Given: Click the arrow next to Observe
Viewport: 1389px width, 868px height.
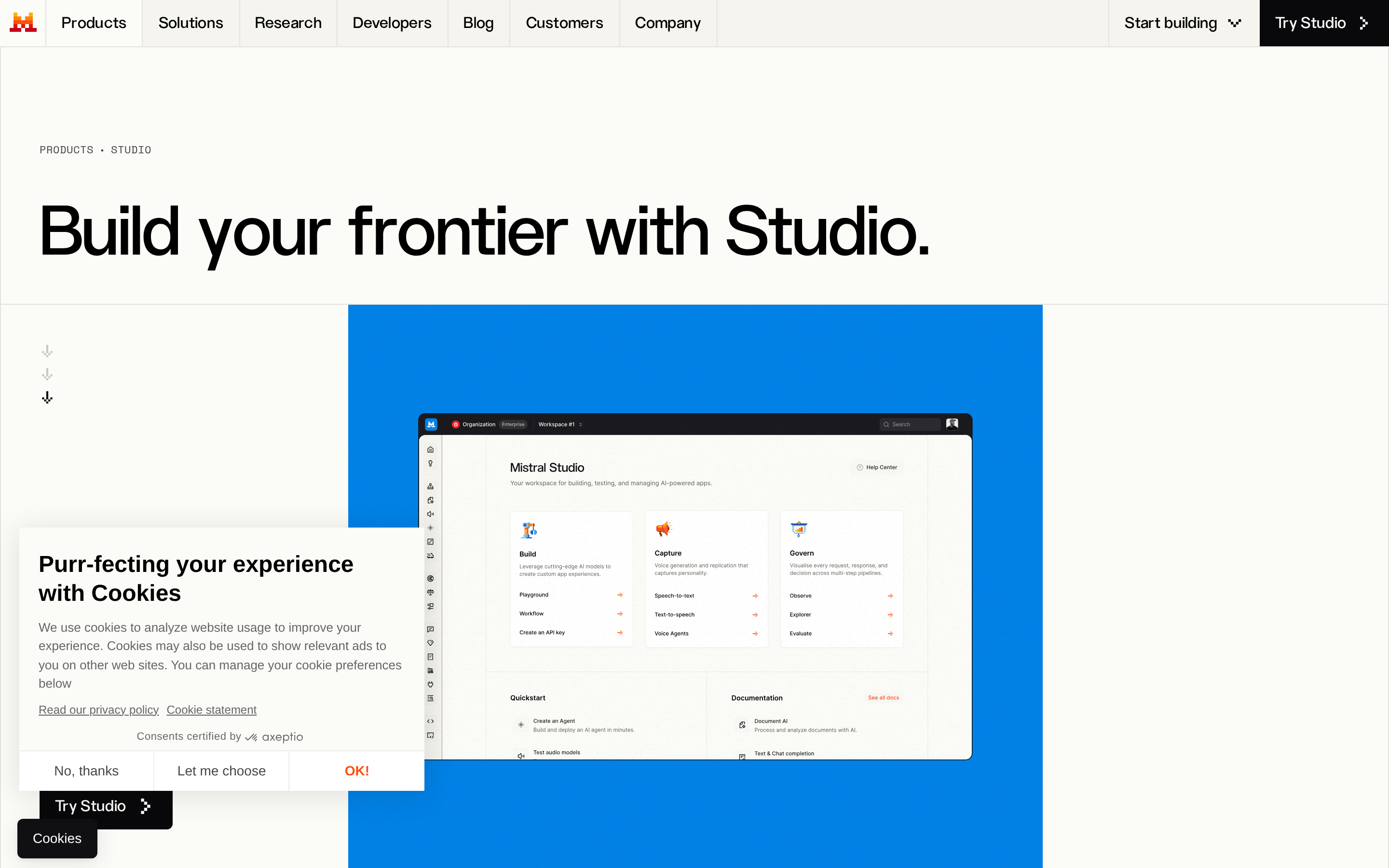Looking at the screenshot, I should pyautogui.click(x=890, y=596).
